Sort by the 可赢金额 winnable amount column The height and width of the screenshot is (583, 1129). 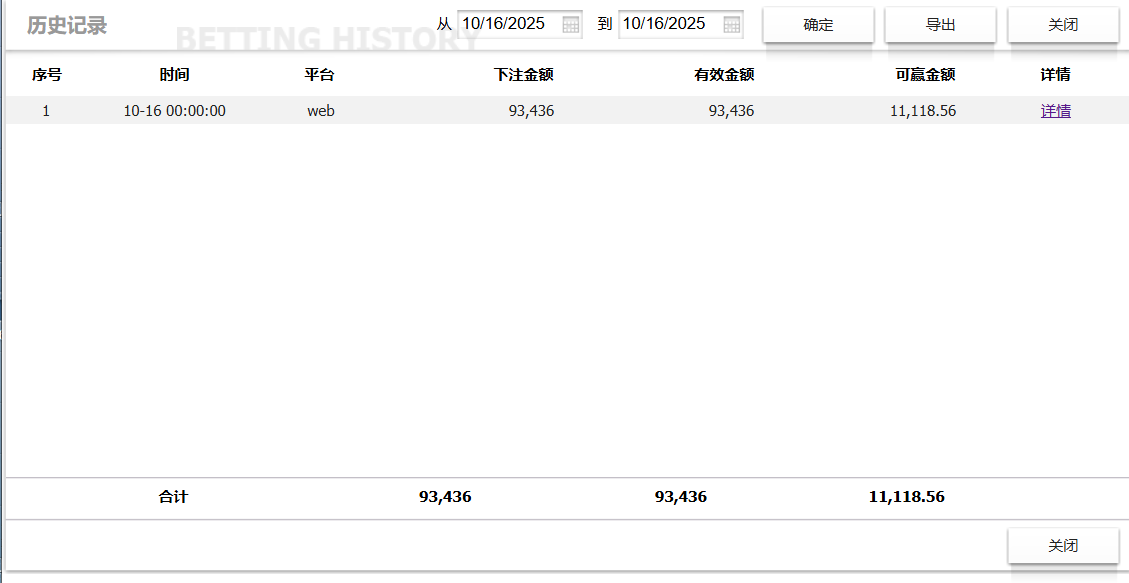(x=925, y=74)
